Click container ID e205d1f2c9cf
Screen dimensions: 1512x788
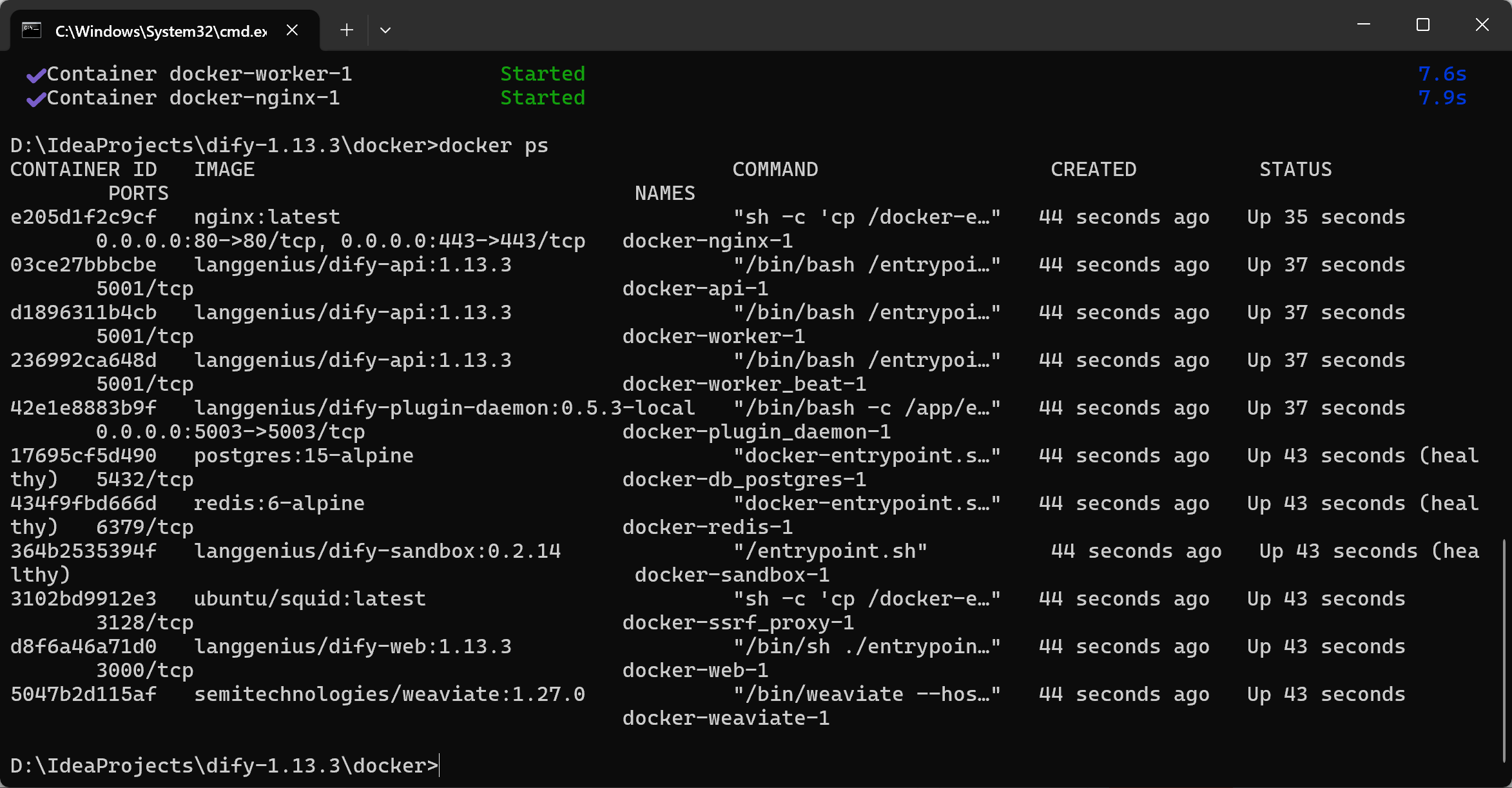click(84, 217)
